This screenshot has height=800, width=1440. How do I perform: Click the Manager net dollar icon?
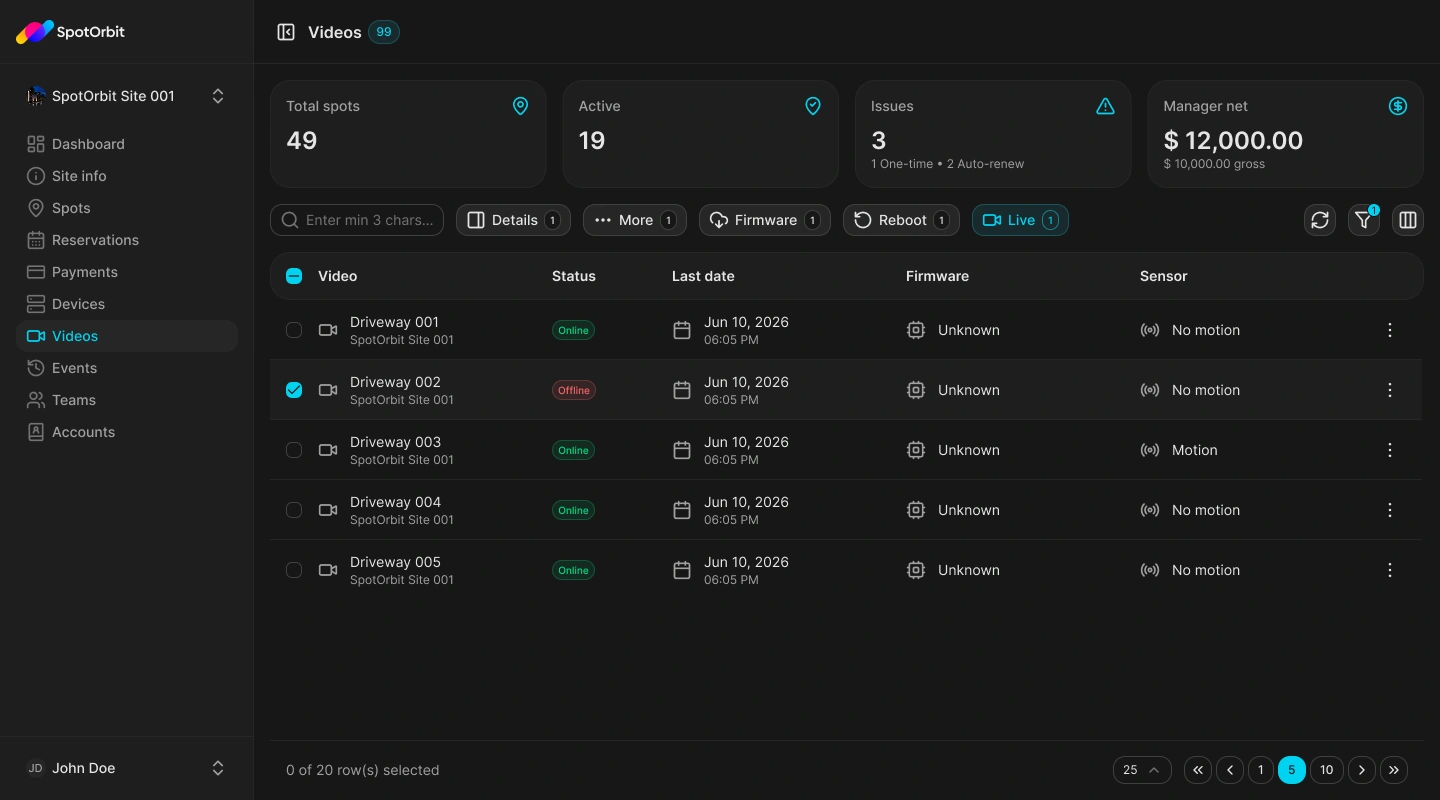coord(1398,106)
